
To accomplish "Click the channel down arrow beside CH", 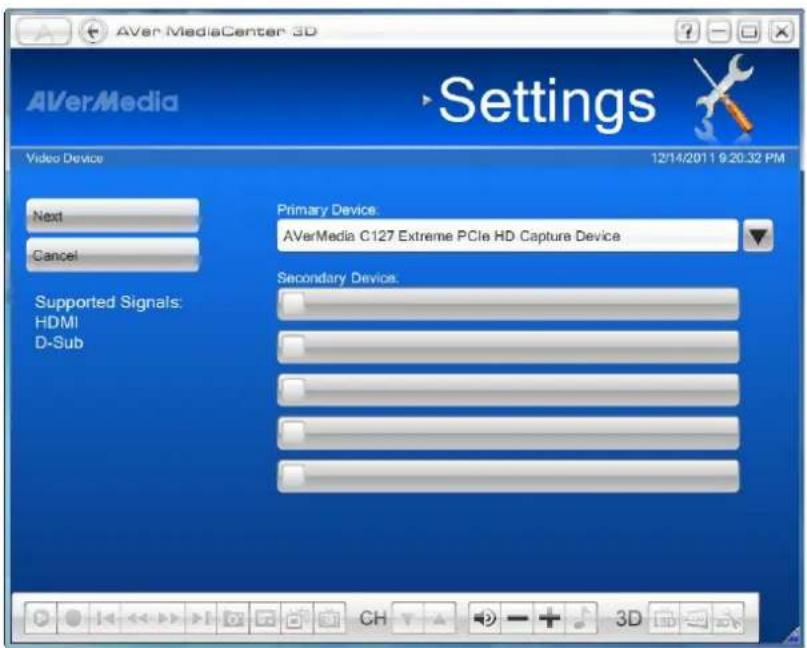I will point(408,618).
